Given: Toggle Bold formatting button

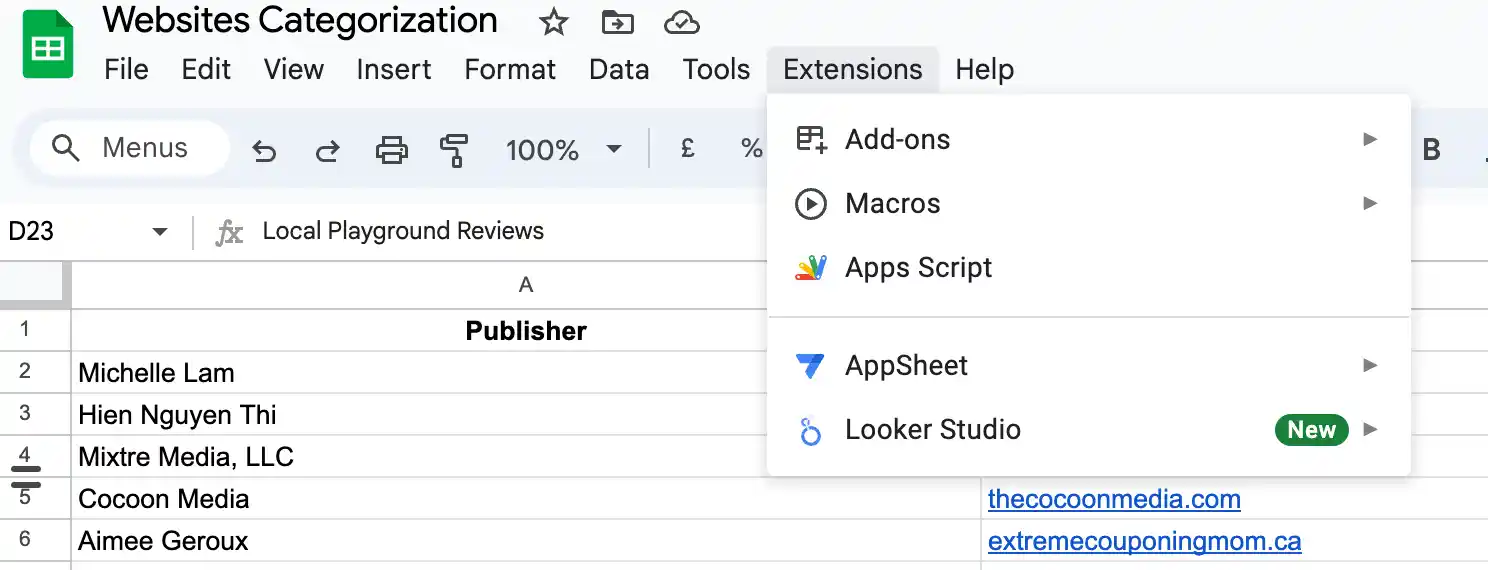Looking at the screenshot, I should click(1431, 150).
